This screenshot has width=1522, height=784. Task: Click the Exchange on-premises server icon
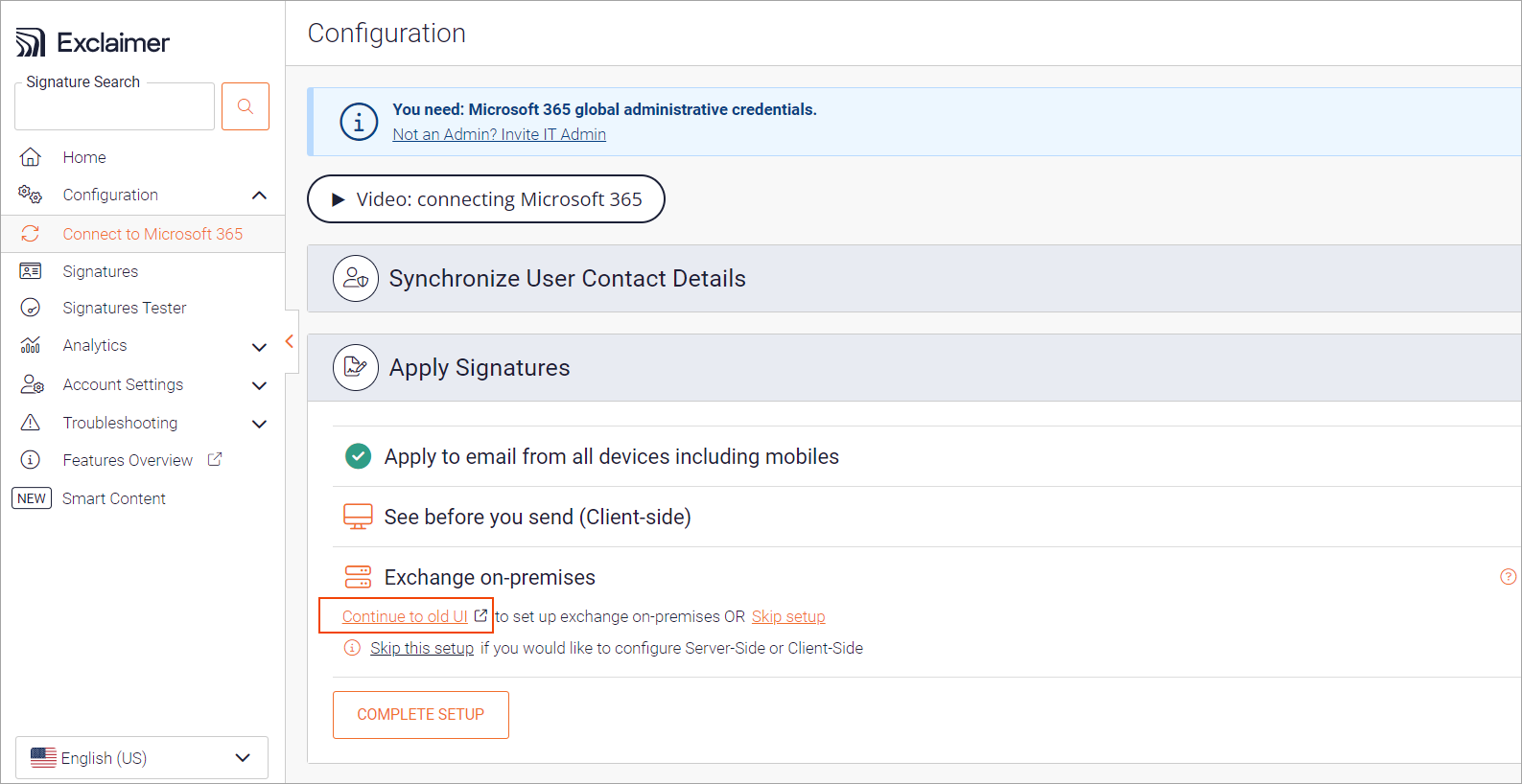358,577
